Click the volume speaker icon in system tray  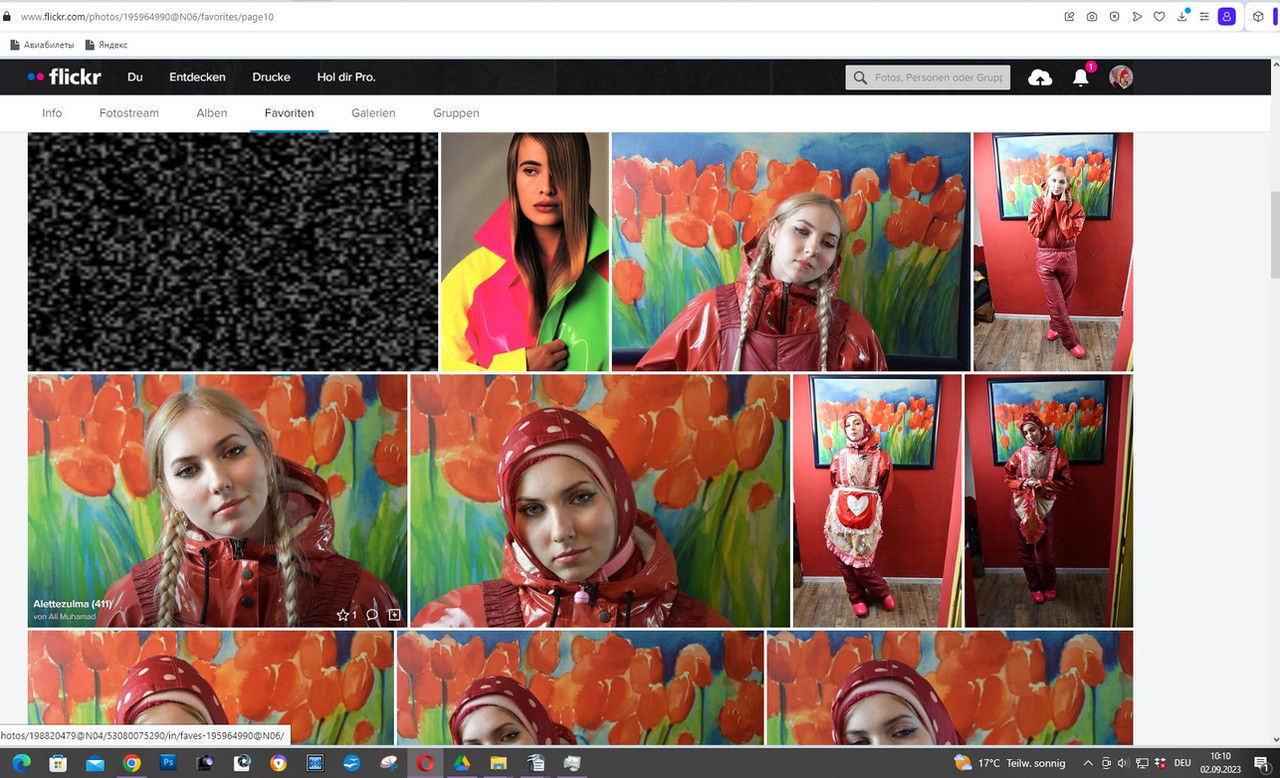[1124, 763]
